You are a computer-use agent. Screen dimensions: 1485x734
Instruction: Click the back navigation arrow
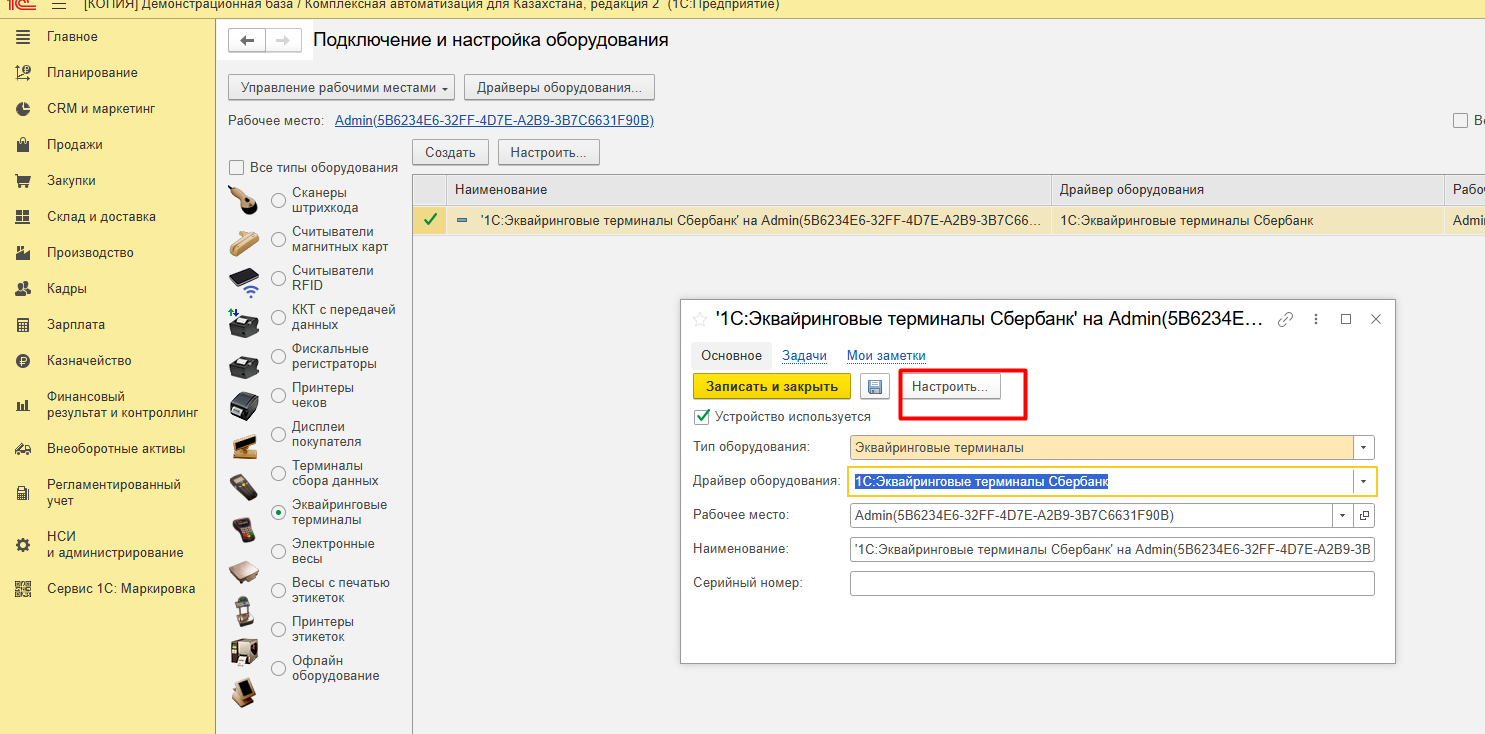[x=247, y=41]
